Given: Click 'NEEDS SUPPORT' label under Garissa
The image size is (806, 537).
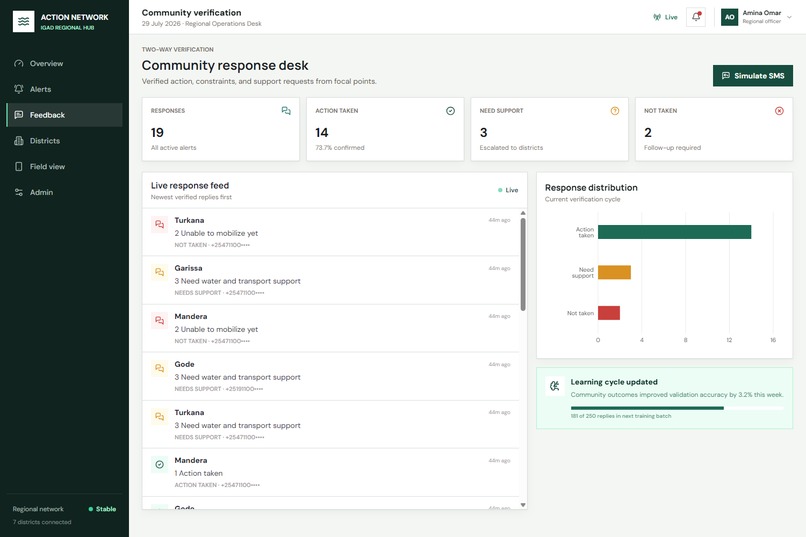Looking at the screenshot, I should click(x=197, y=293).
